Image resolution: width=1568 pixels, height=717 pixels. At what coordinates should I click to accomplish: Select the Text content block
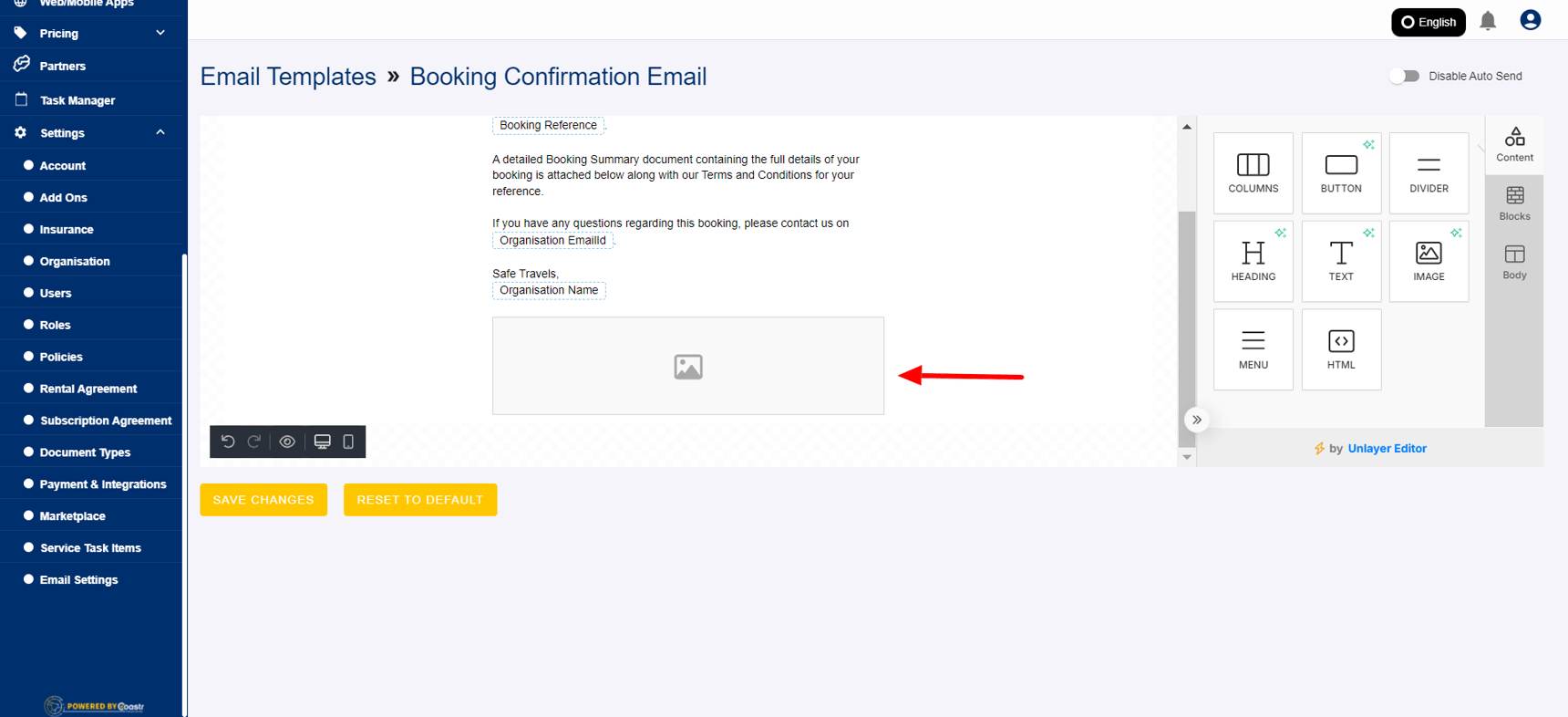click(x=1340, y=261)
